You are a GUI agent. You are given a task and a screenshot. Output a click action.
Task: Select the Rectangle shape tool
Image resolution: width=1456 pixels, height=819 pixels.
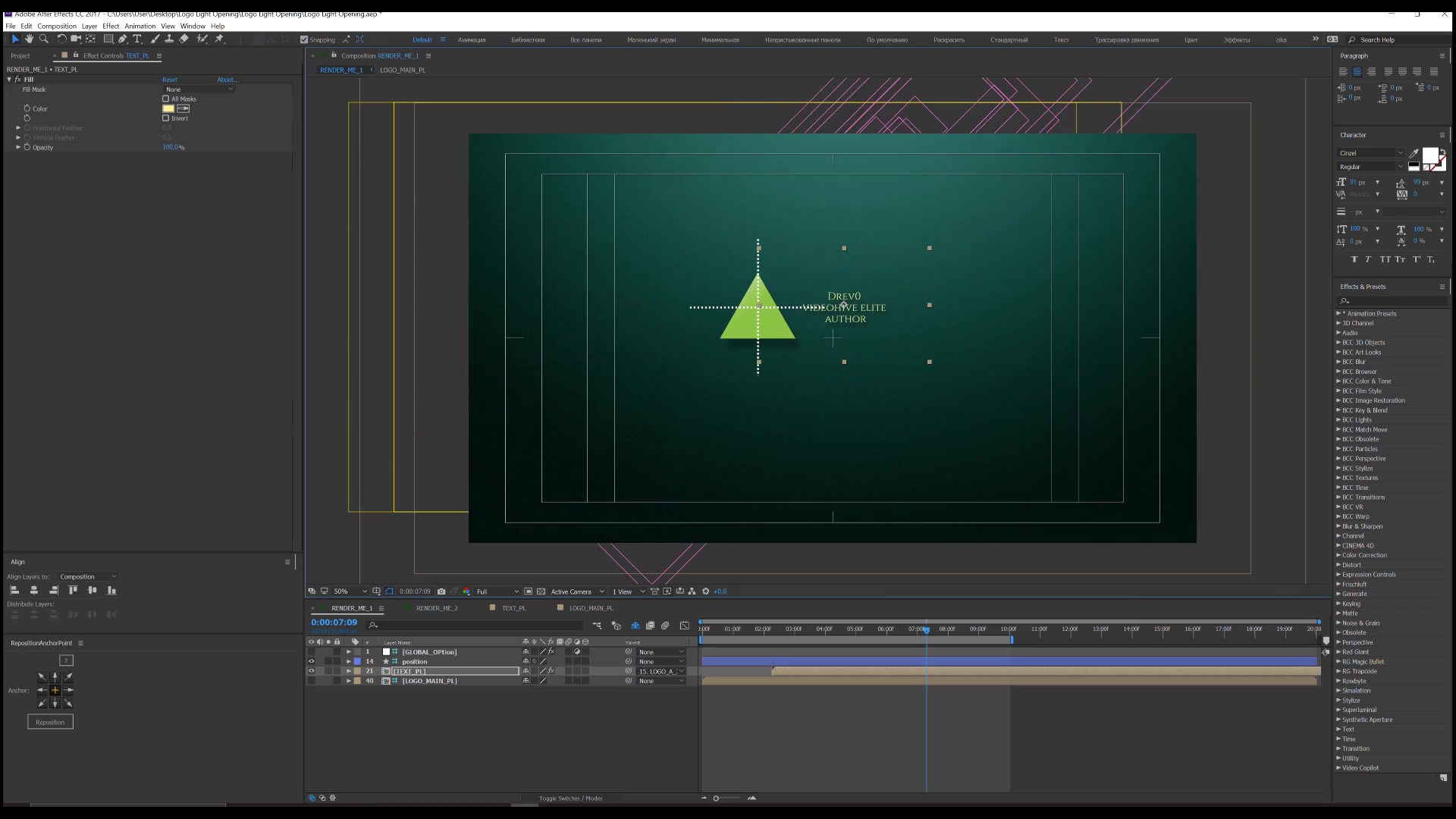(108, 39)
